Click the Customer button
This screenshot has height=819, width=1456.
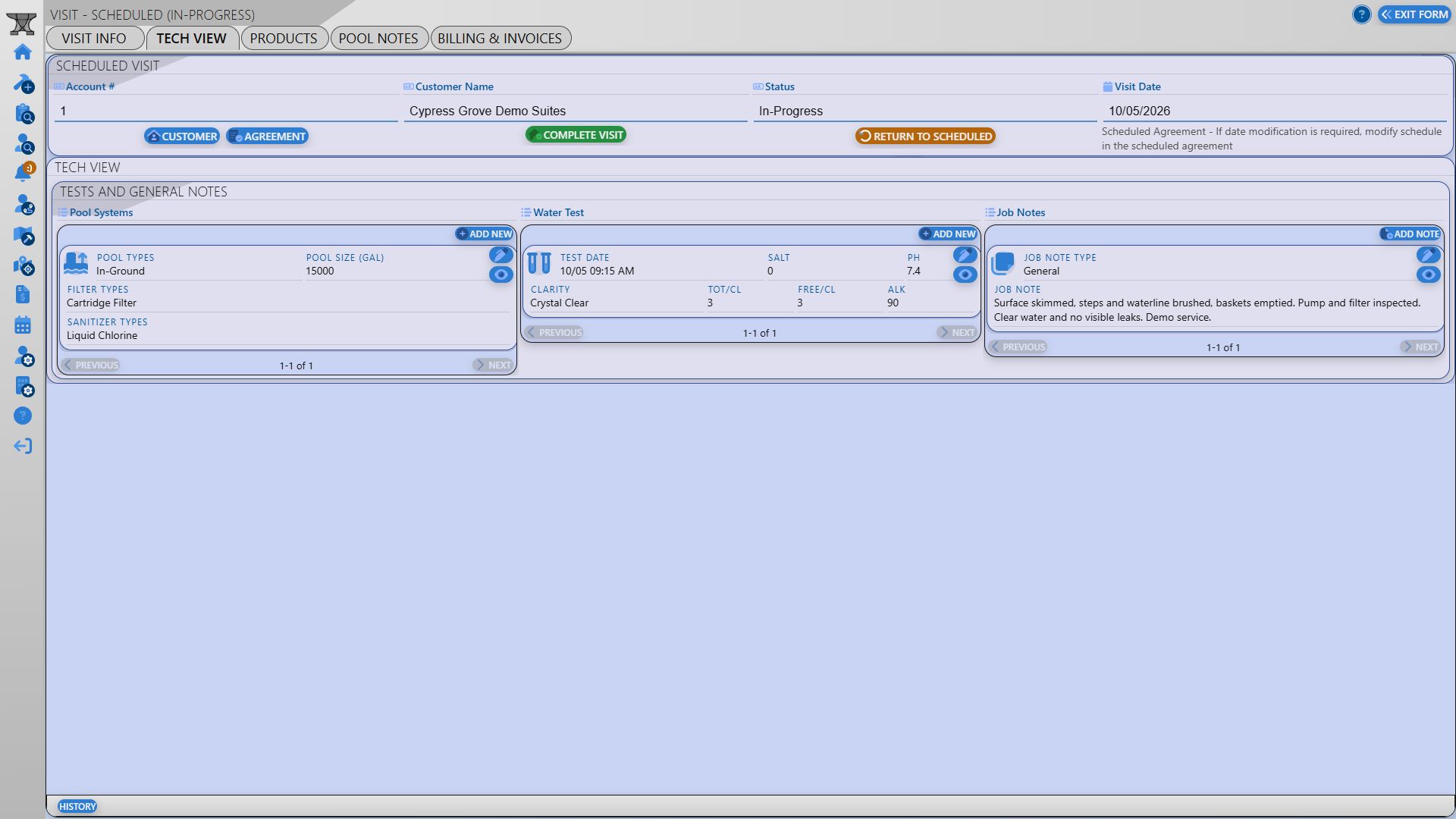point(182,136)
